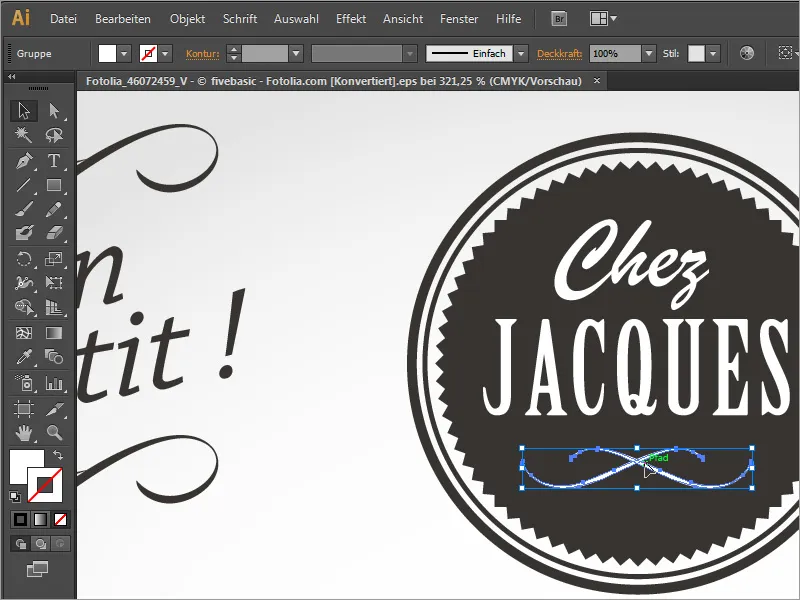This screenshot has height=600, width=800.
Task: Change the screen mode
Action: [37, 569]
